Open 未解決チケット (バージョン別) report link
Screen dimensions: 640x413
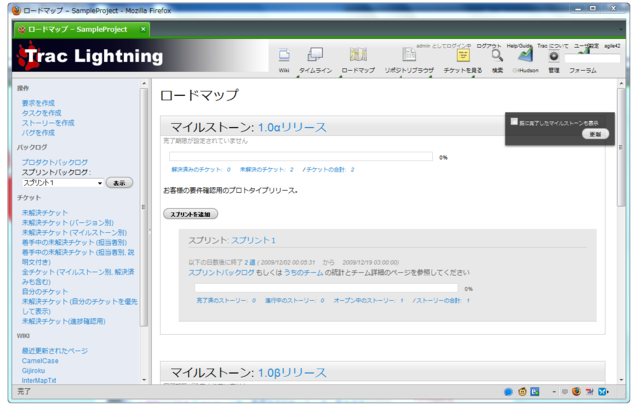68,222
